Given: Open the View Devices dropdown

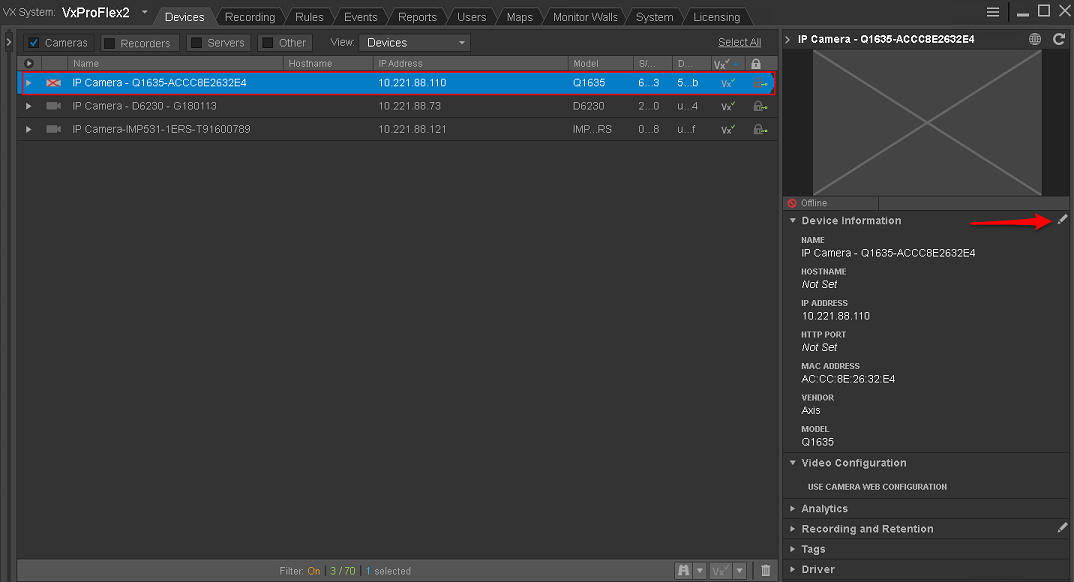Looking at the screenshot, I should (414, 43).
